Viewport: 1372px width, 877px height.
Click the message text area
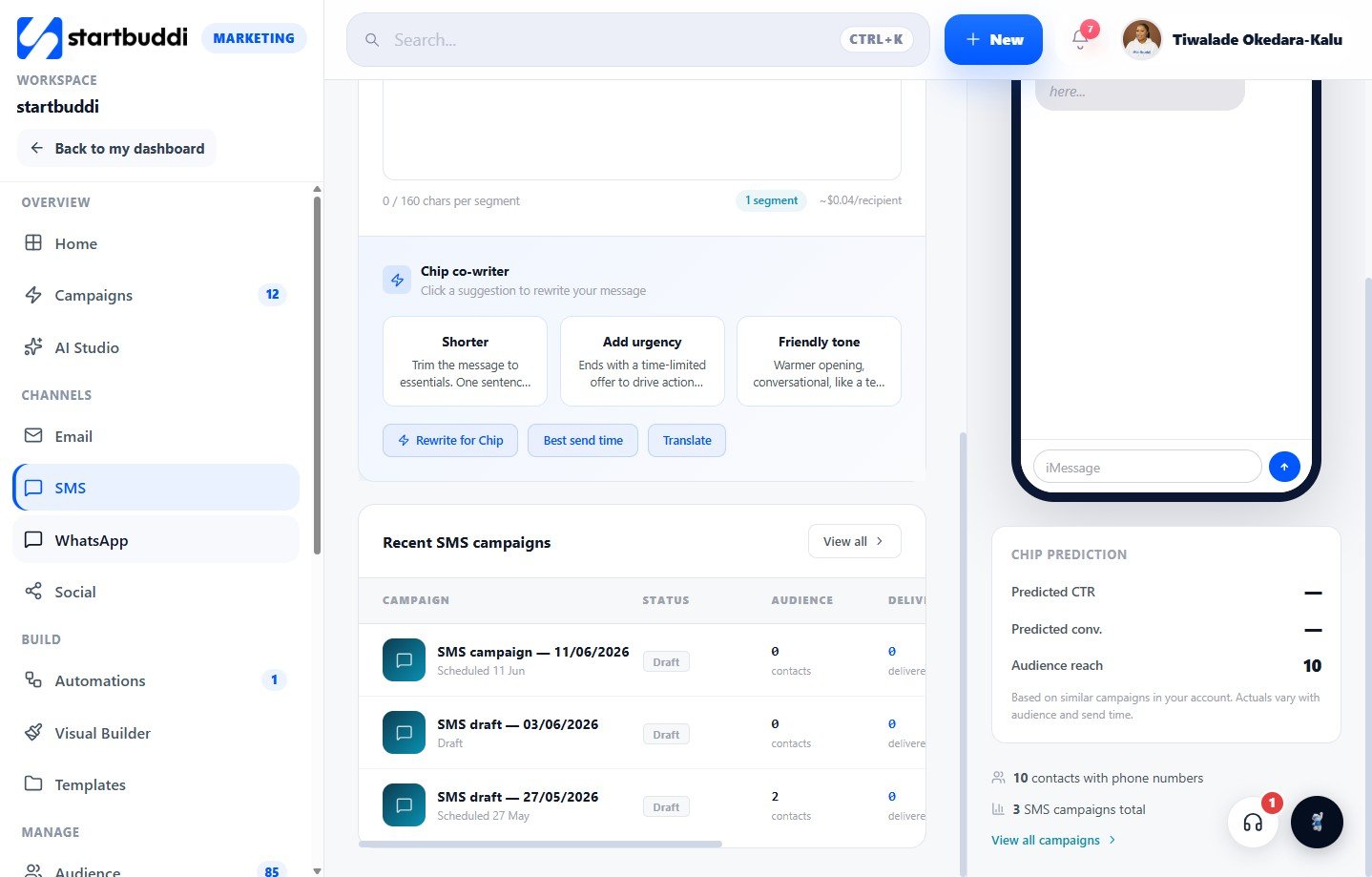(x=642, y=129)
